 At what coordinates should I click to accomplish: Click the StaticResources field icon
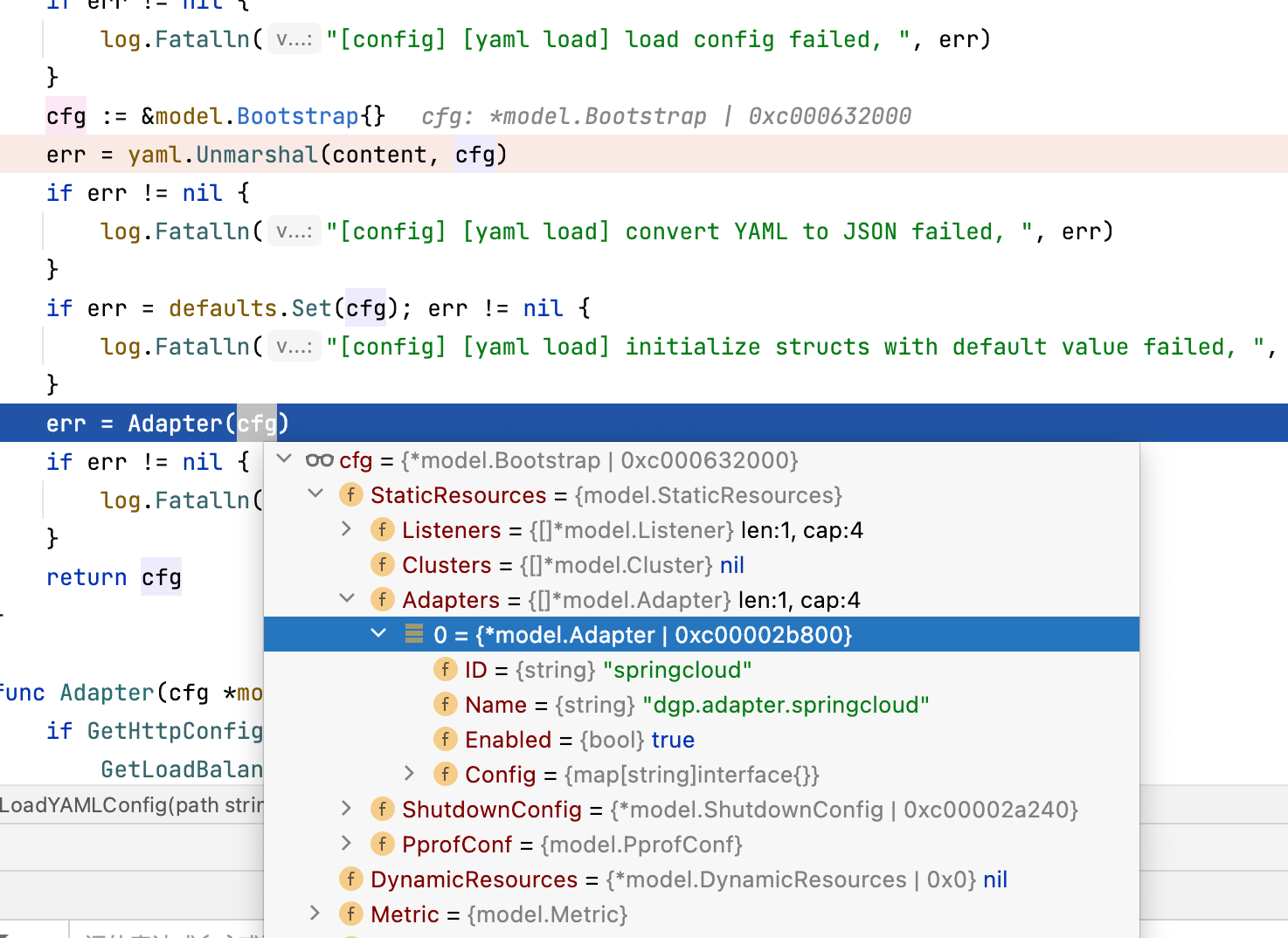351,495
